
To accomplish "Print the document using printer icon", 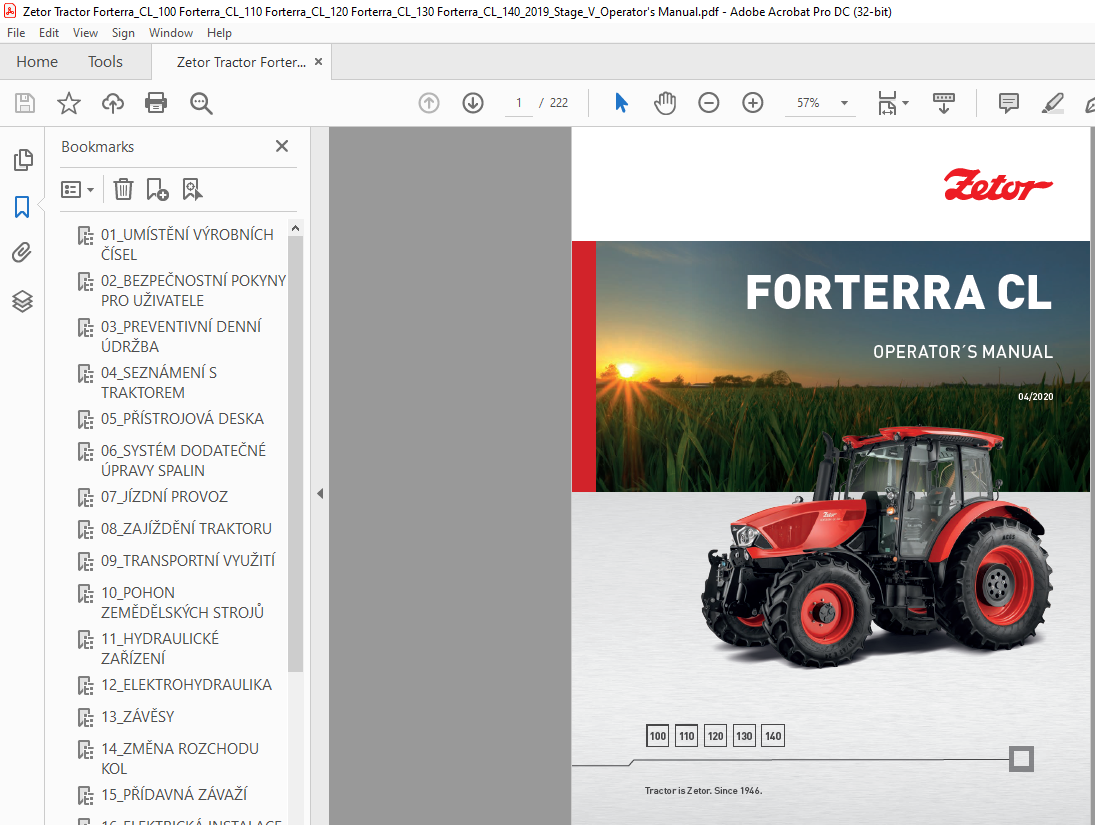I will click(156, 103).
